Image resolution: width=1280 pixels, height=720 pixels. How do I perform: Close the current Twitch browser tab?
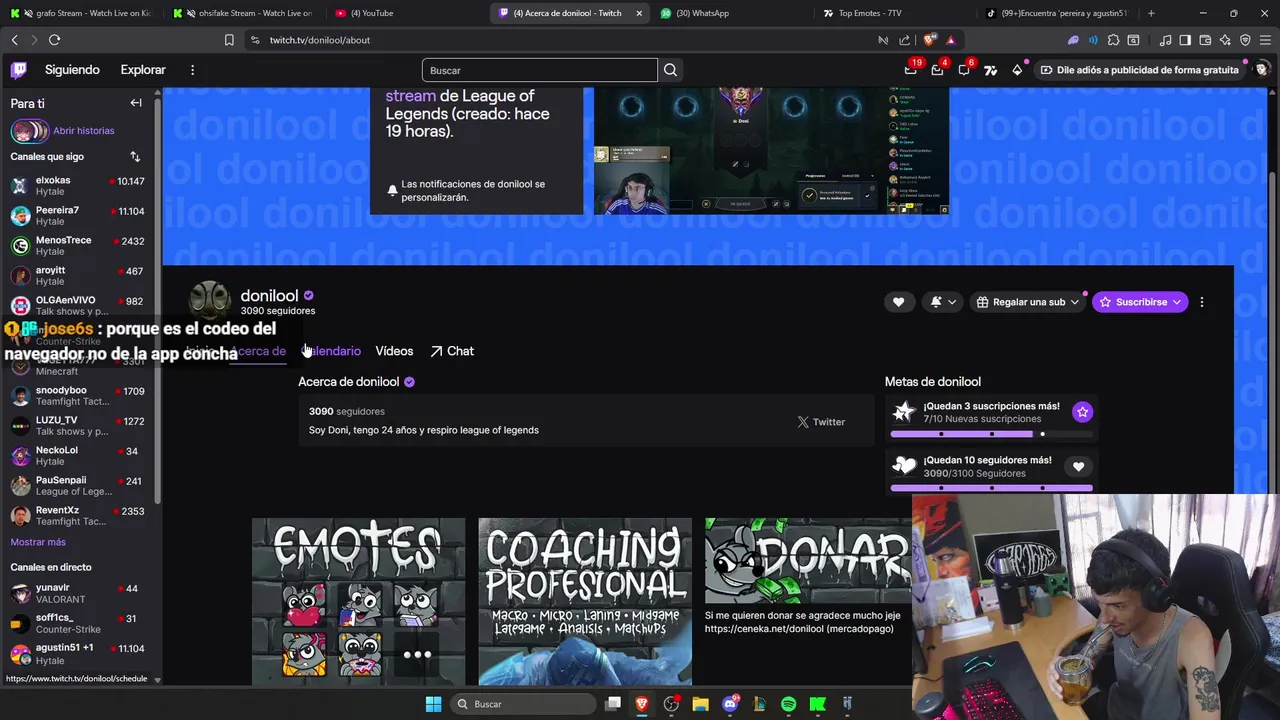639,13
